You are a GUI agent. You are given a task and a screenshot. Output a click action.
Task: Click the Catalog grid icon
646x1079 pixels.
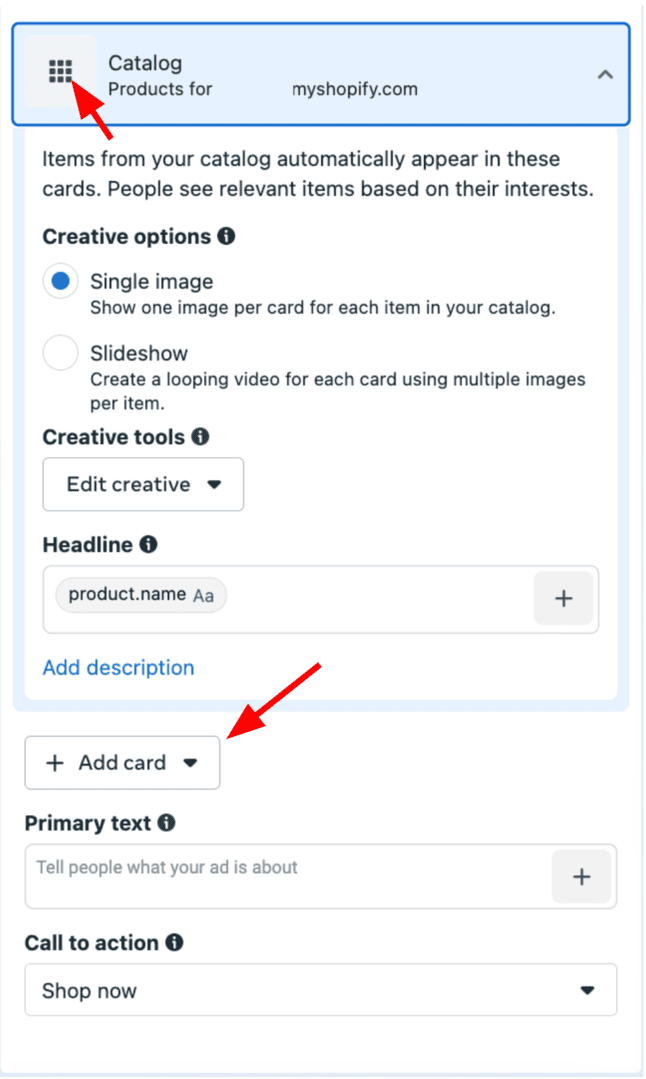[x=61, y=71]
